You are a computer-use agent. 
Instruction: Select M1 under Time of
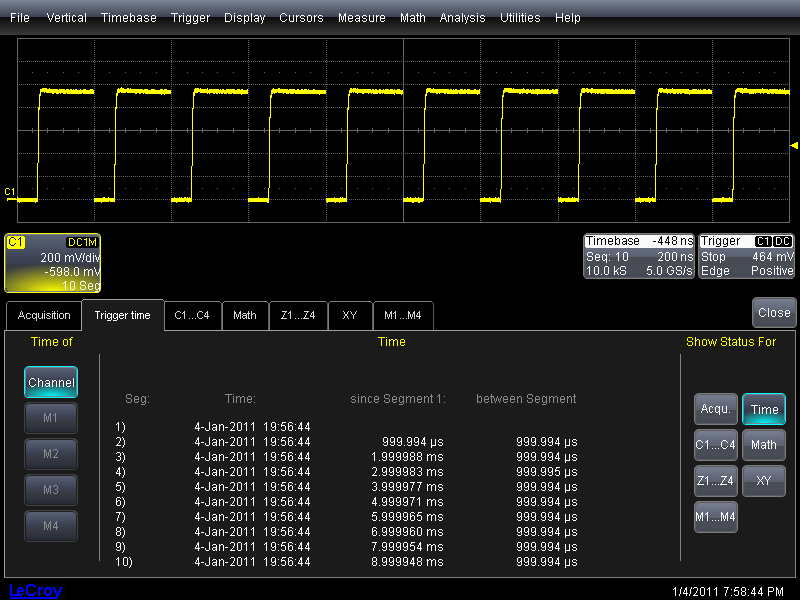(x=51, y=418)
